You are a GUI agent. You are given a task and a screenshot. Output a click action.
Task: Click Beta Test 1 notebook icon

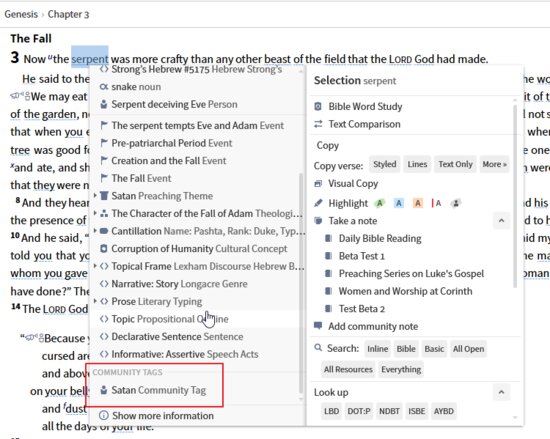pyautogui.click(x=328, y=256)
